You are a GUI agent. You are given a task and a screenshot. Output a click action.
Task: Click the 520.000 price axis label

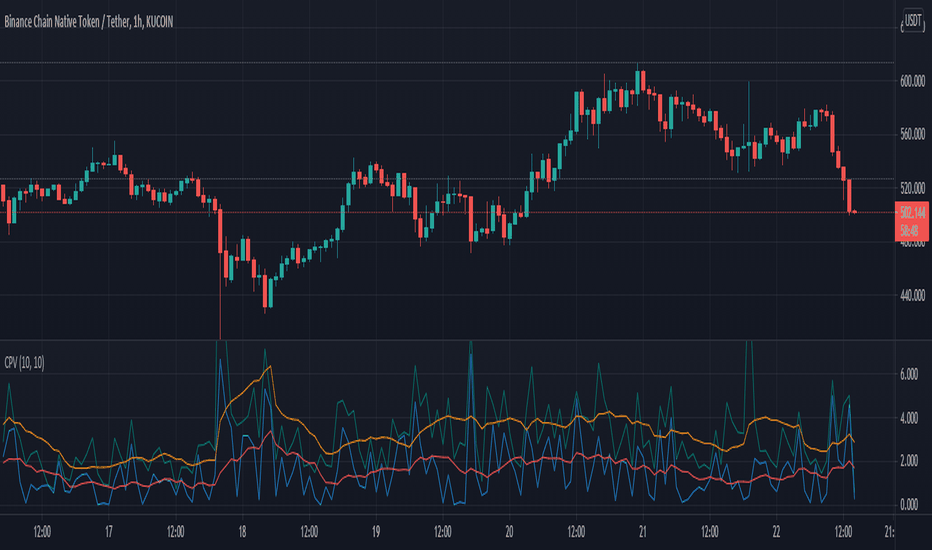pyautogui.click(x=912, y=188)
